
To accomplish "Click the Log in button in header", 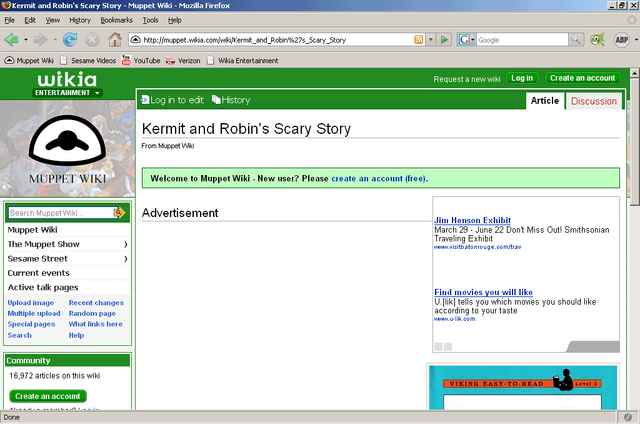I will pos(522,78).
